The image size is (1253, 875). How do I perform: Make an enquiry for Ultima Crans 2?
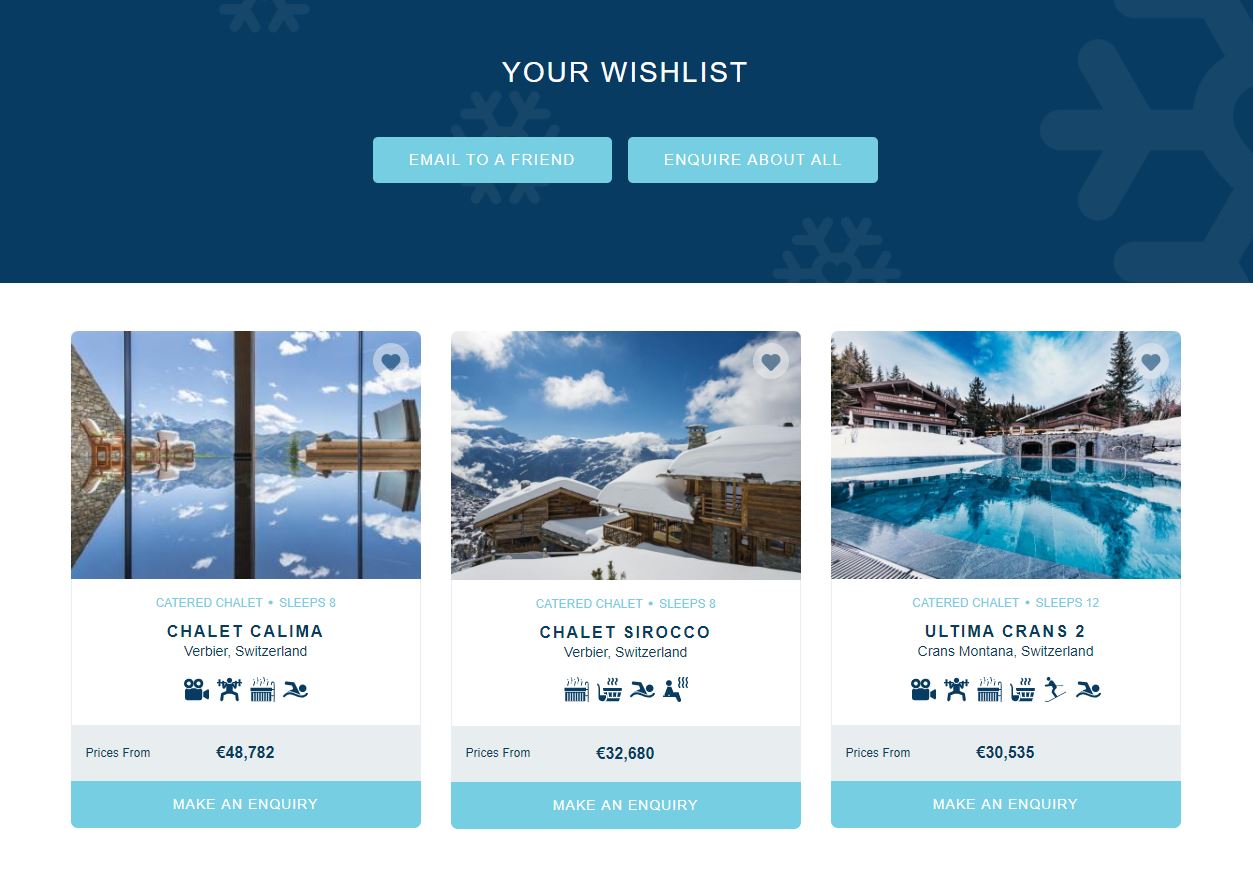1006,804
